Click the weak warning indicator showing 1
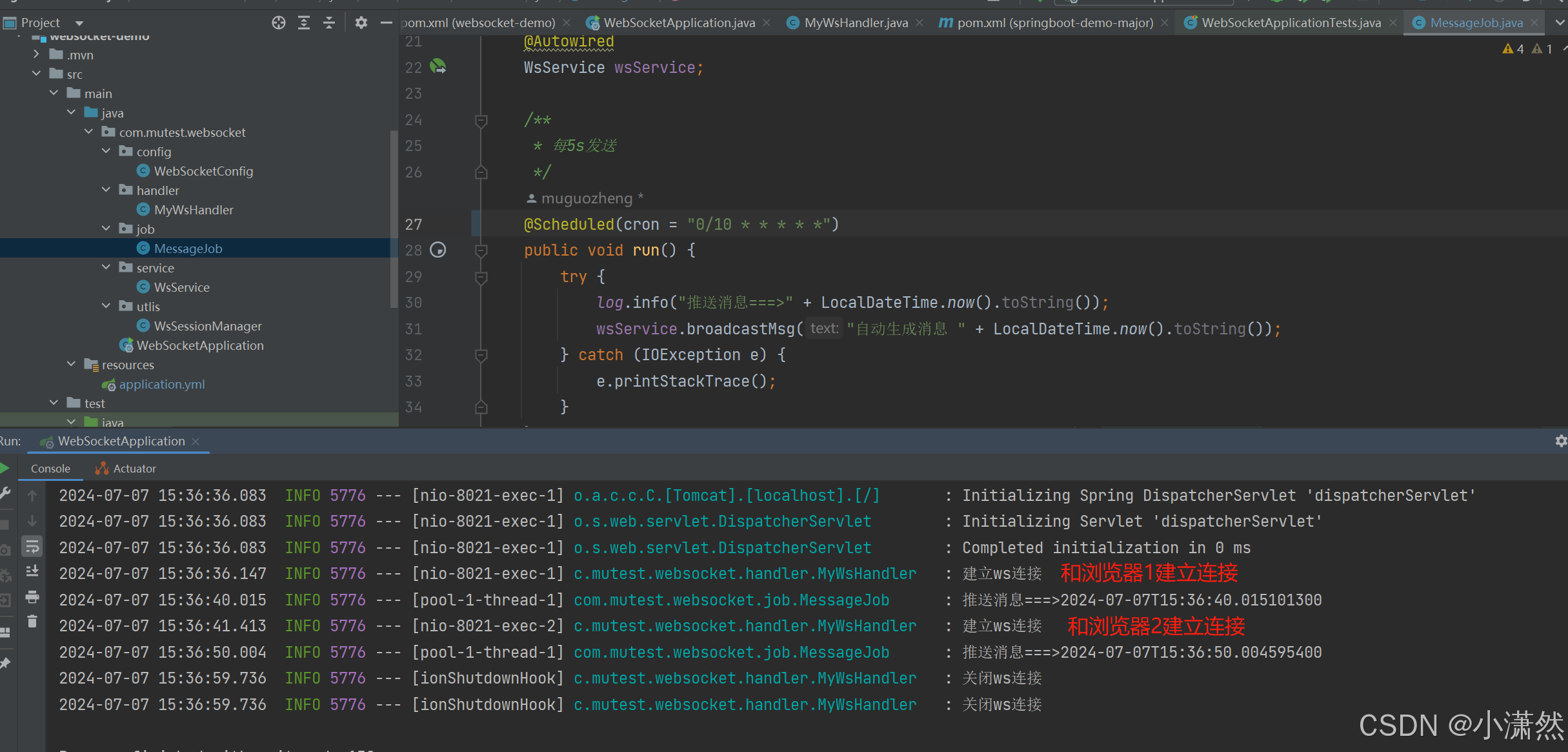Image resolution: width=1568 pixels, height=752 pixels. 1542,49
